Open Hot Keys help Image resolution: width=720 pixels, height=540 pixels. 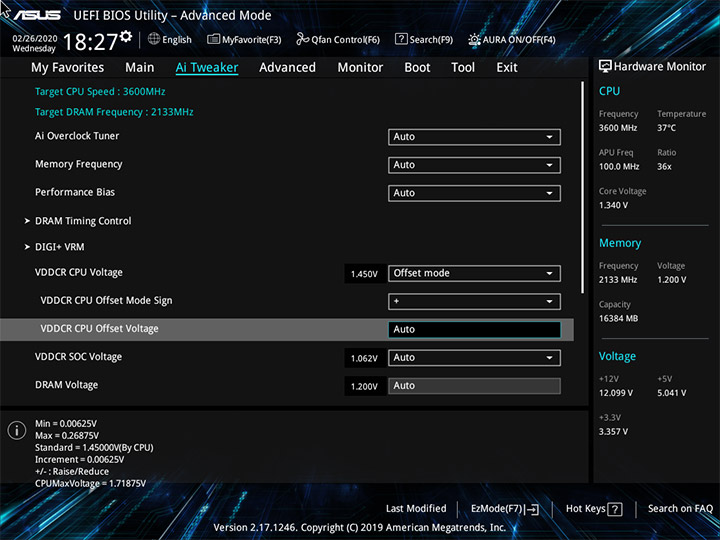pyautogui.click(x=594, y=509)
